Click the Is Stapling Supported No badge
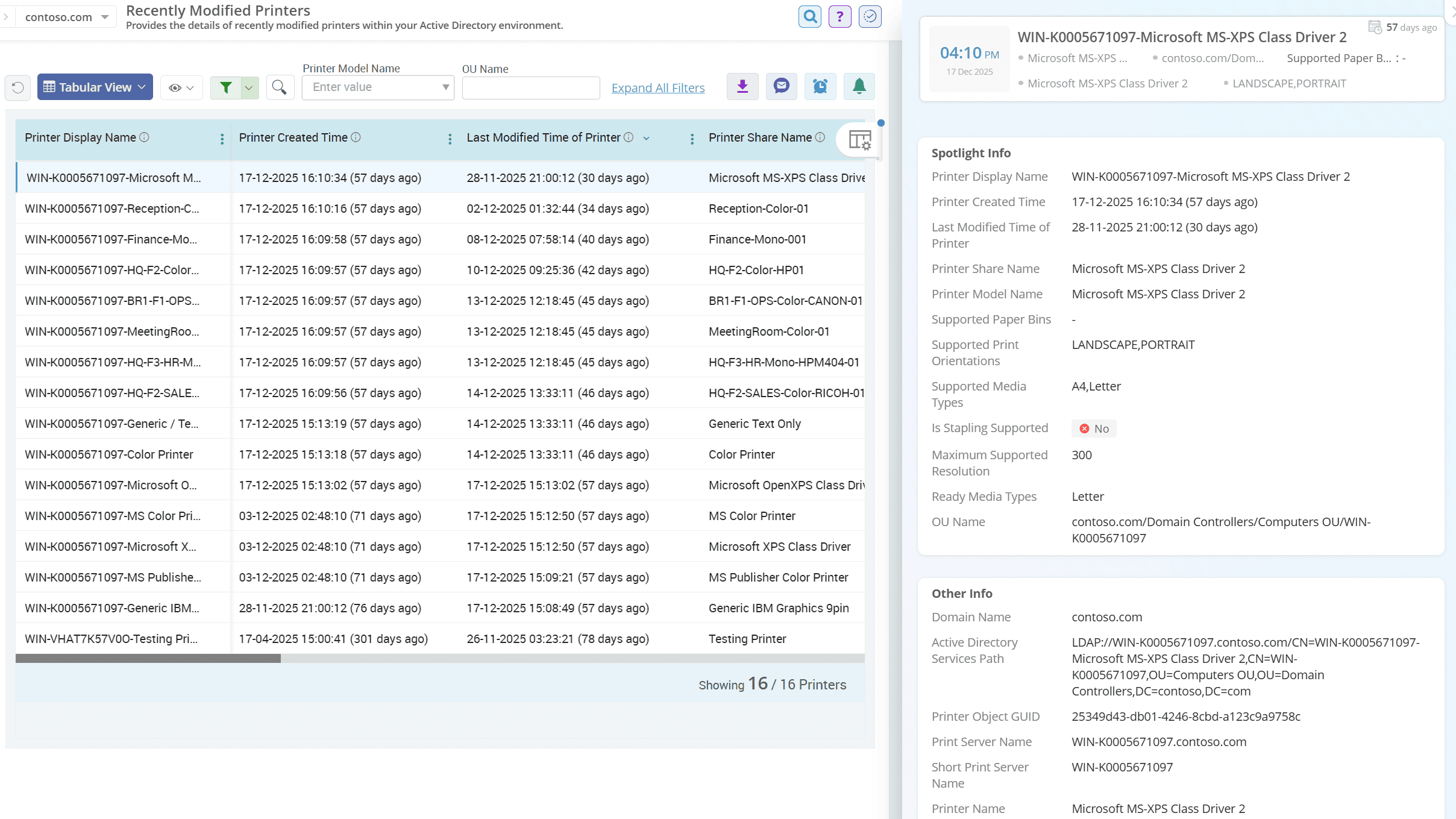 click(1094, 428)
